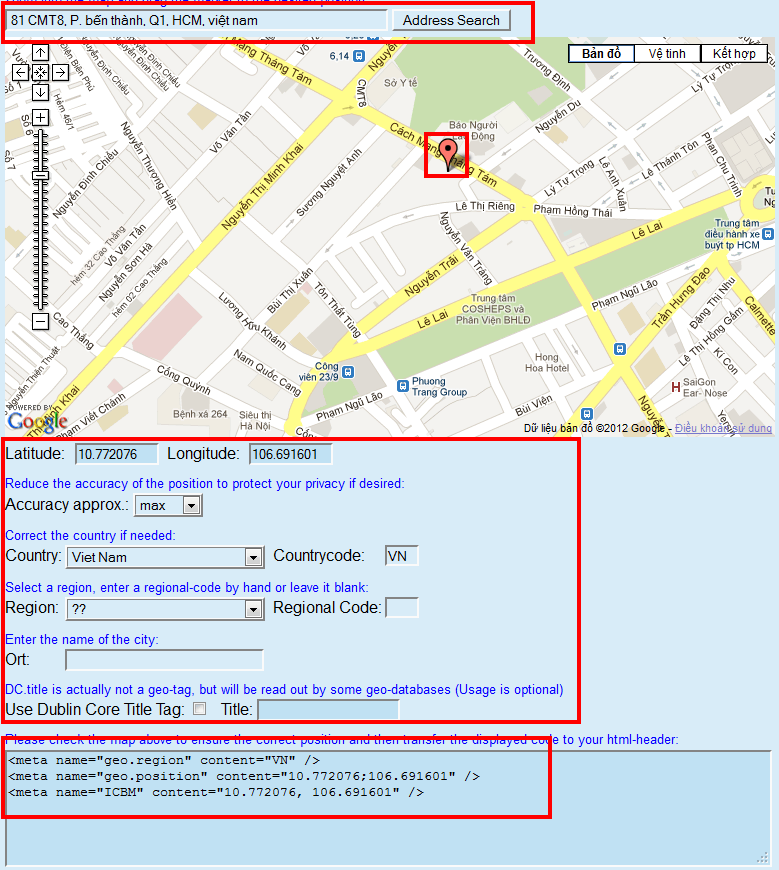This screenshot has height=870, width=779.
Task: Pan the map down with arrow
Action: tap(40, 92)
